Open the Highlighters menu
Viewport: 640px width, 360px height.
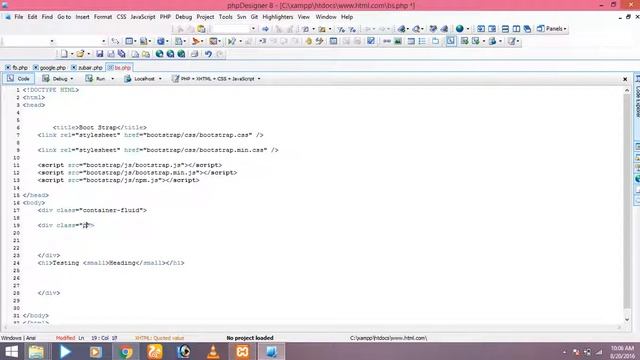(278, 17)
